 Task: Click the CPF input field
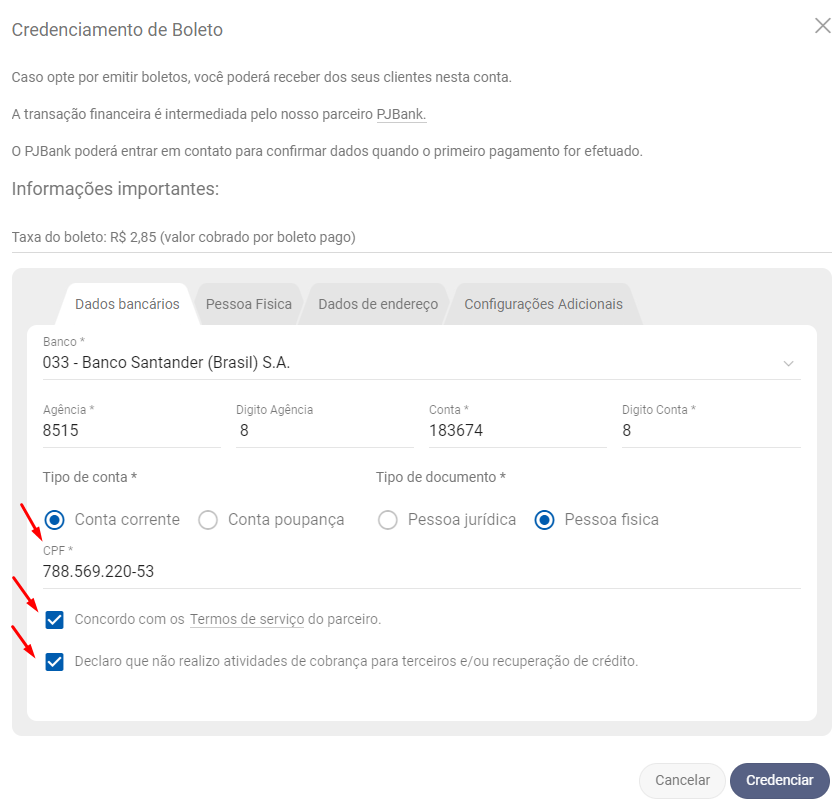(x=420, y=572)
